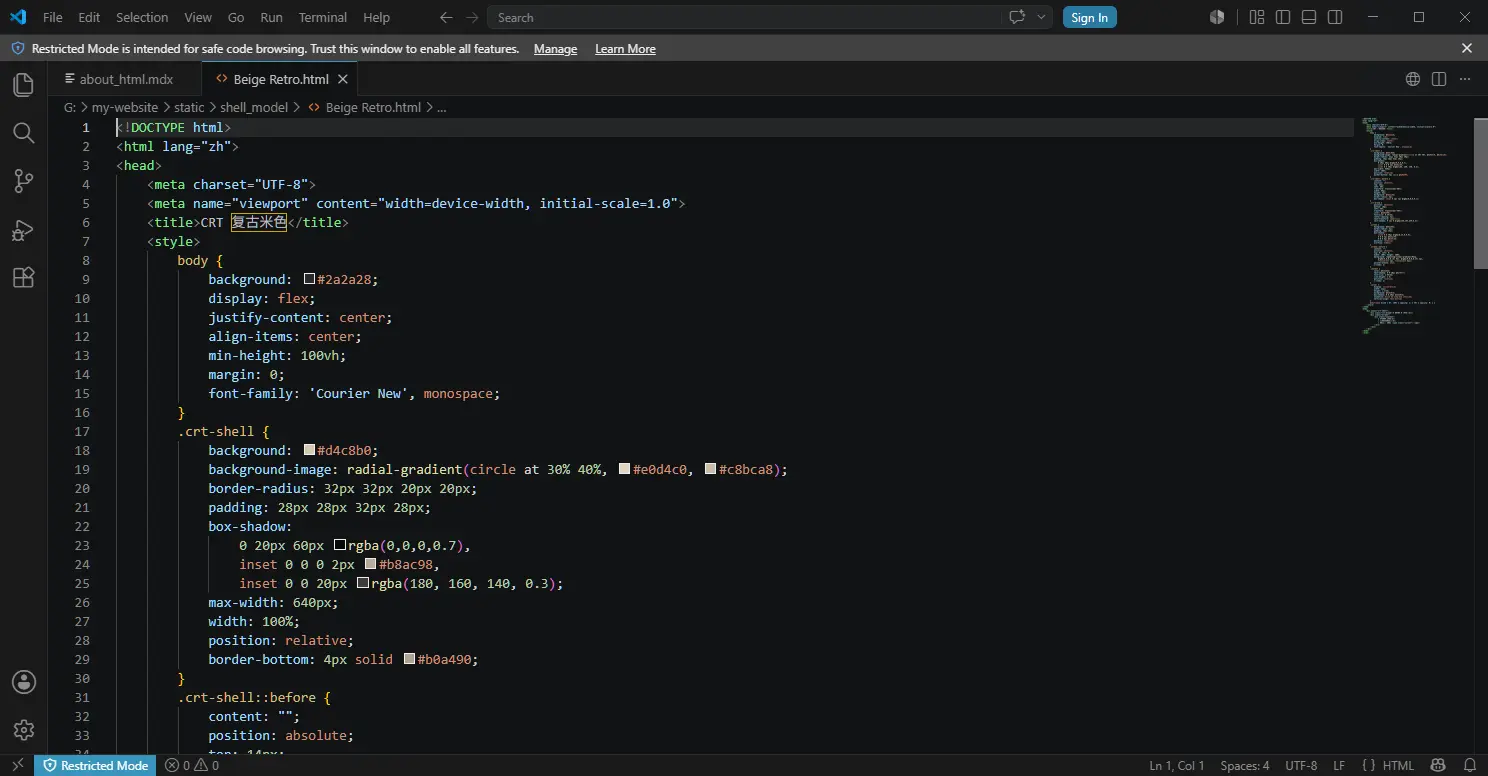Open the static breadcrumb
1488x776 pixels.
tap(189, 107)
